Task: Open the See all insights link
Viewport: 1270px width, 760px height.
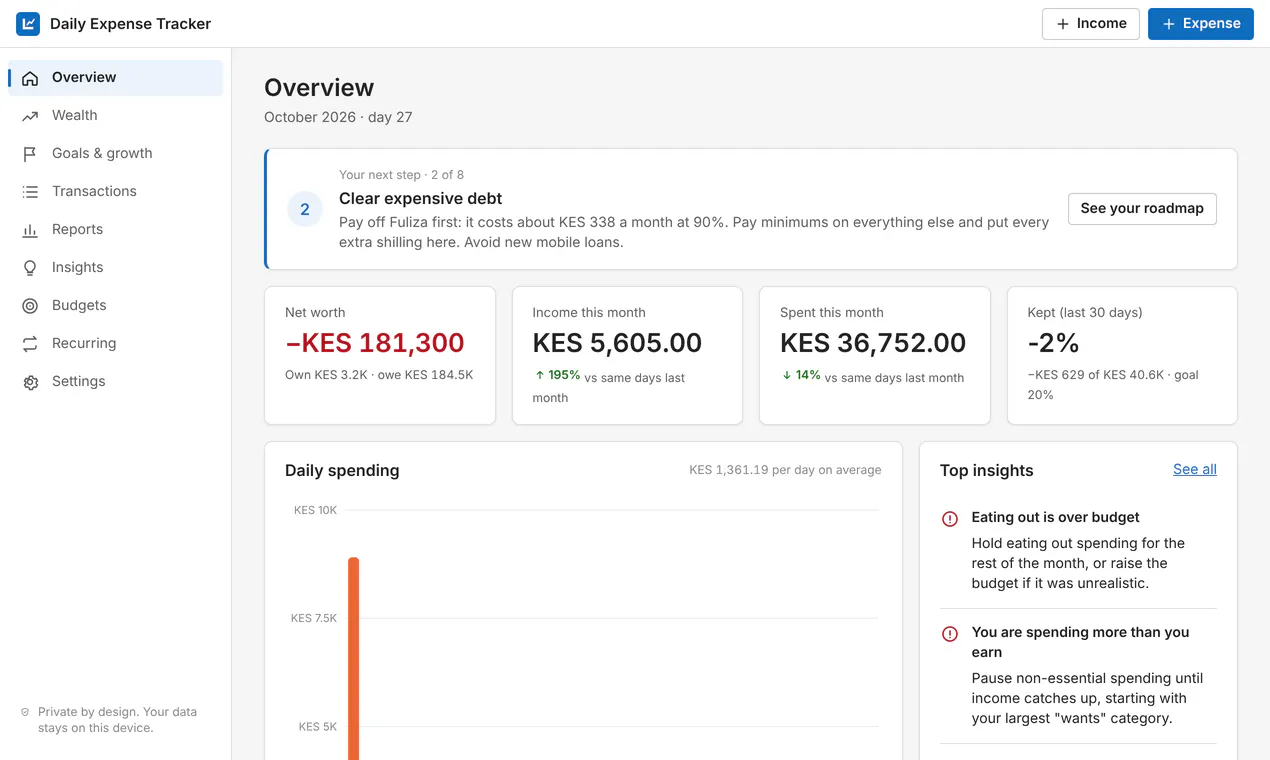Action: click(x=1195, y=470)
